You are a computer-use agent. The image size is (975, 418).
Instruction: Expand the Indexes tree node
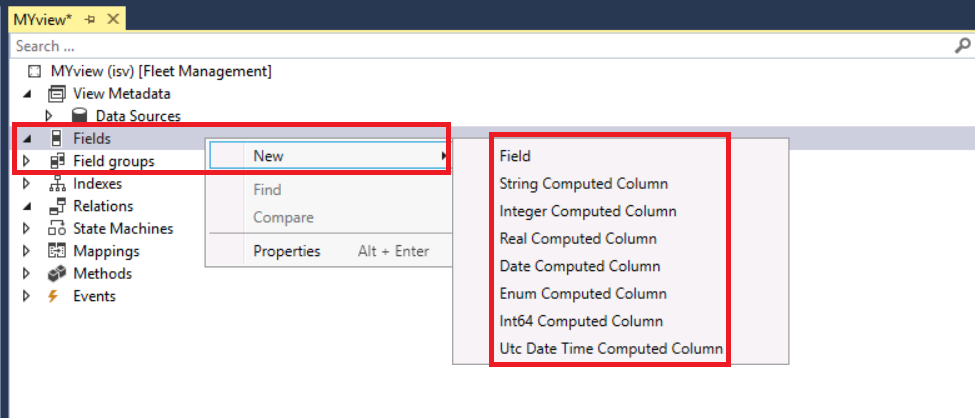27,184
